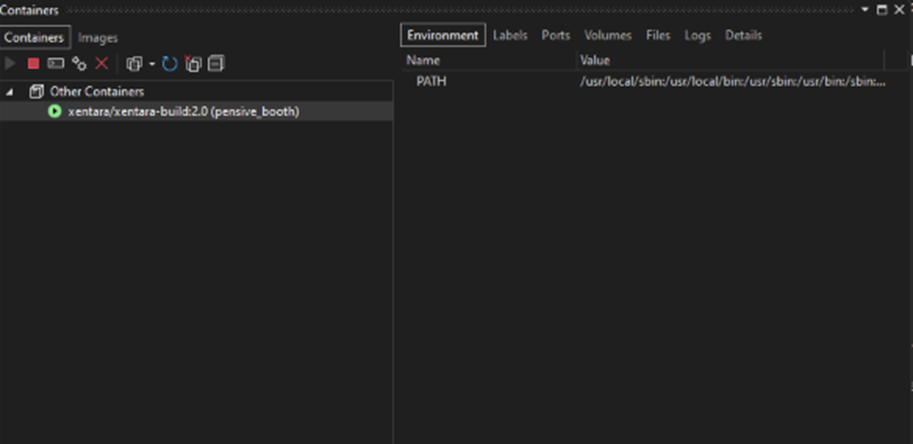Viewport: 913px width, 444px height.
Task: Collapse the Other Containers tree group
Action: pos(11,92)
